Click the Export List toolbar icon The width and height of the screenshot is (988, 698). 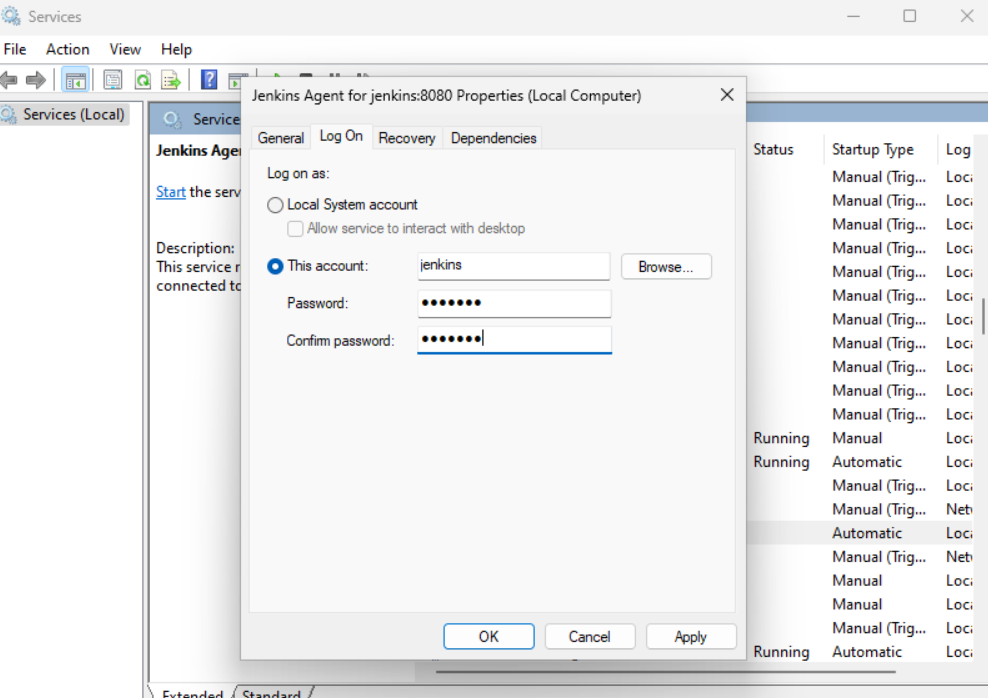coord(171,80)
